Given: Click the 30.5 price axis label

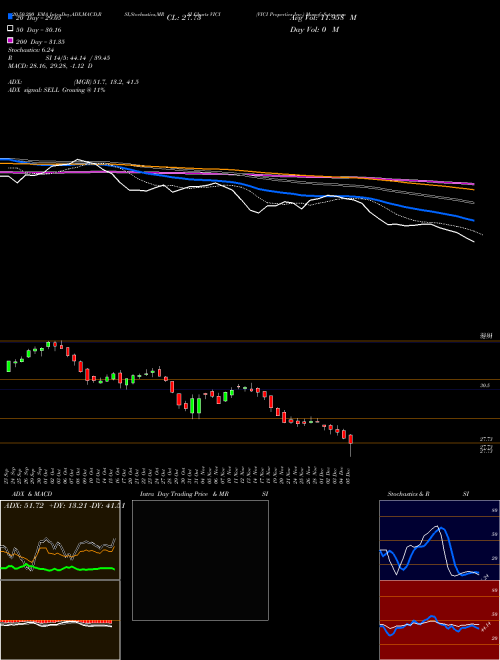Looking at the screenshot, I should coord(485,385).
